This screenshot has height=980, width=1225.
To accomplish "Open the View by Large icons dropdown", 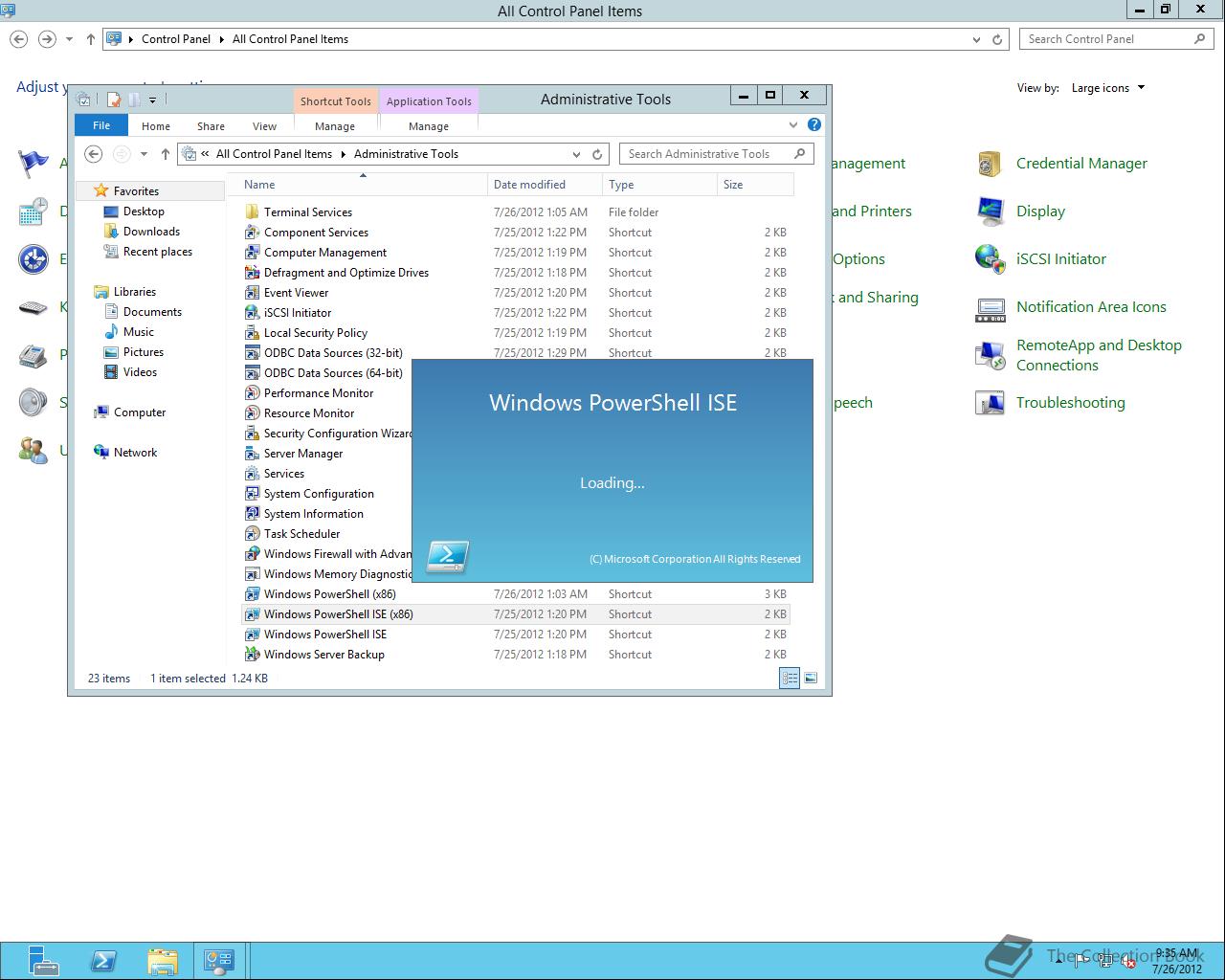I will pyautogui.click(x=1108, y=88).
